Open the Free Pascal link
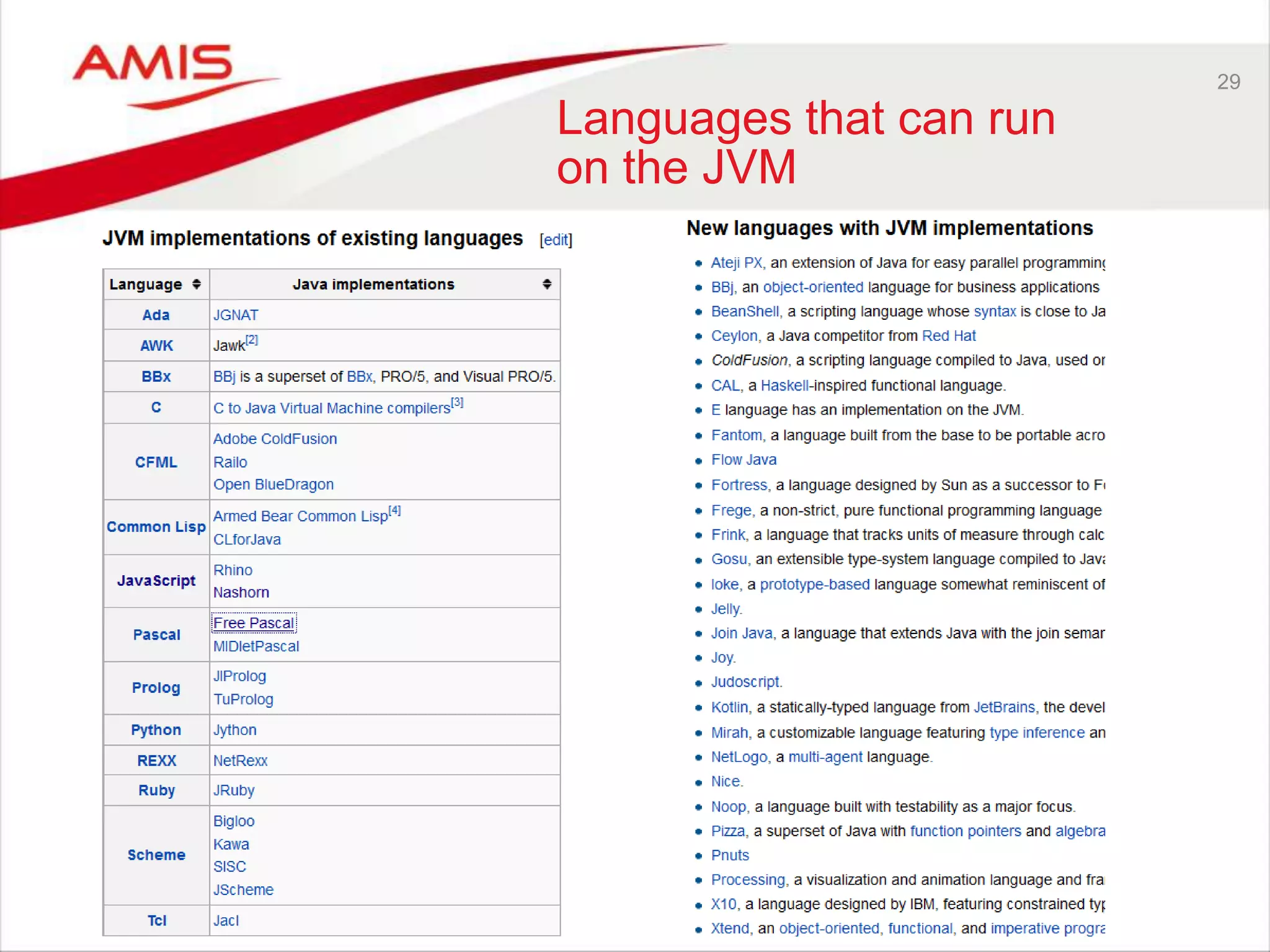Screen dimensions: 1270x952 (254, 623)
